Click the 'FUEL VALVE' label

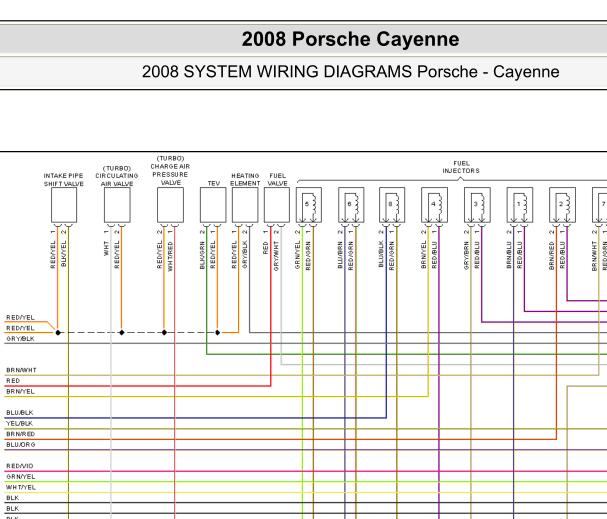(x=278, y=180)
